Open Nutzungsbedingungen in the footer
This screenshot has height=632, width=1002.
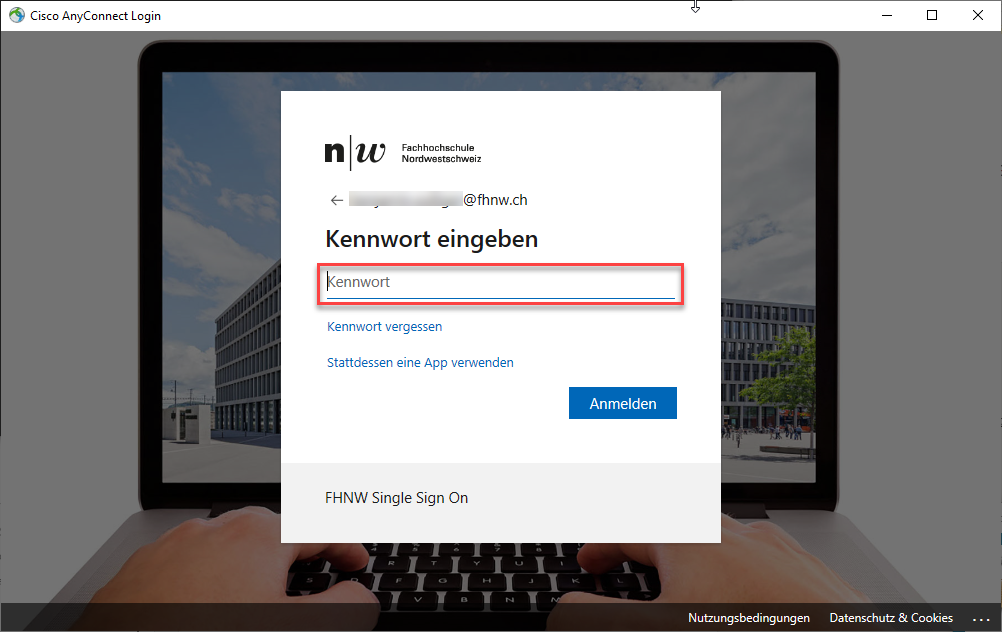point(748,618)
